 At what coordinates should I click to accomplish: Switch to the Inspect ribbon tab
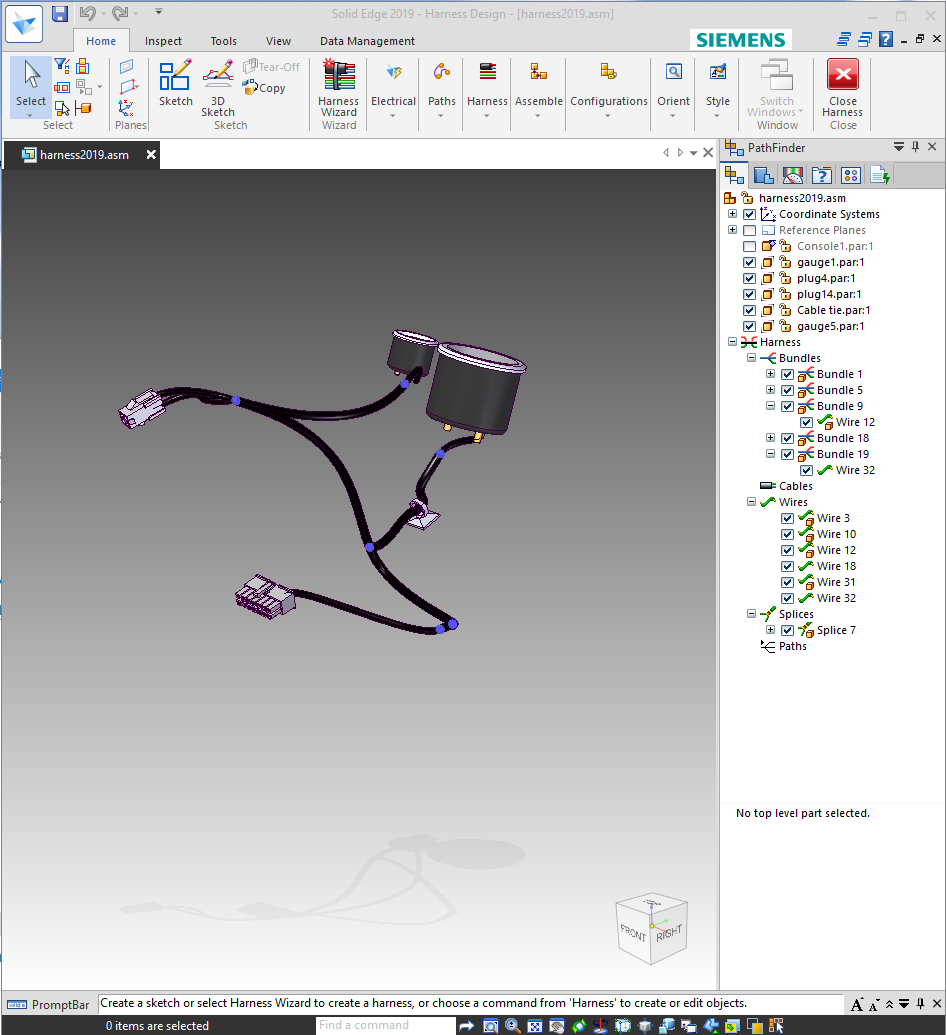[x=163, y=41]
